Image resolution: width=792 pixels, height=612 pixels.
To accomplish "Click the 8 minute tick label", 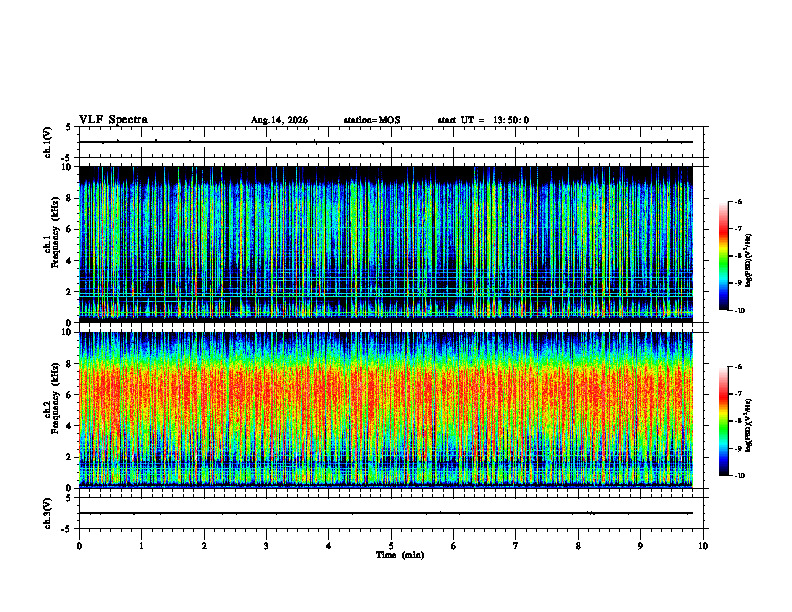I will tap(578, 546).
